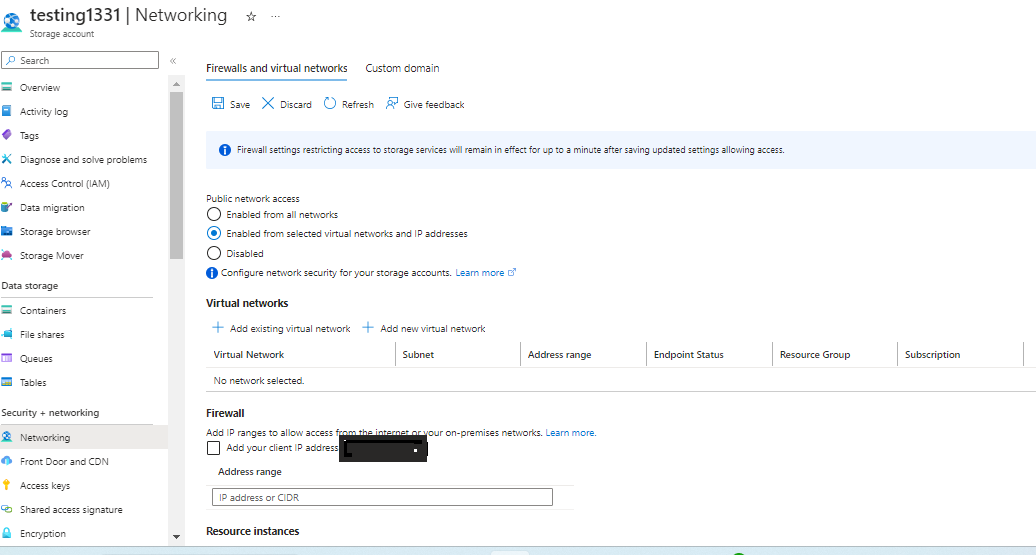Click the storage account globe icon
The width and height of the screenshot is (1036, 555).
[11, 21]
